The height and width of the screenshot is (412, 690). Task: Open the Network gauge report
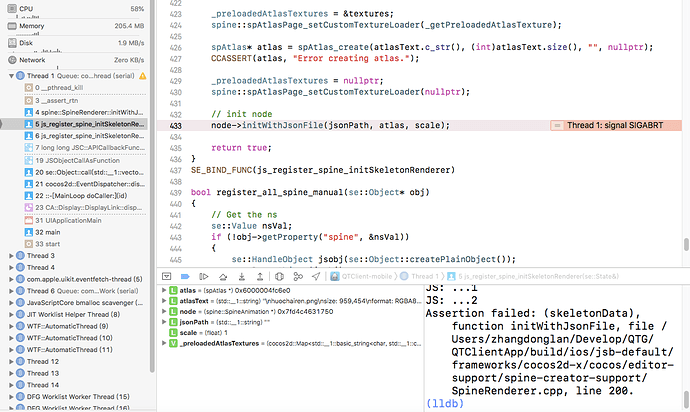[x=76, y=60]
